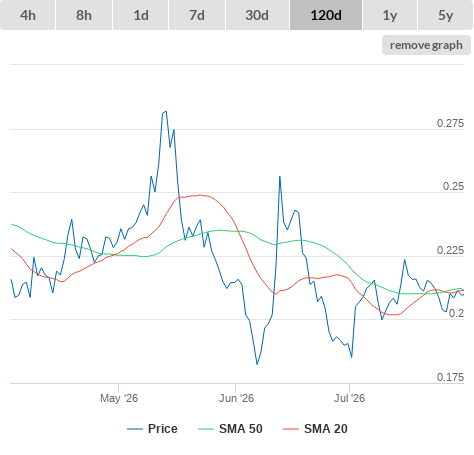Viewport: 474px width, 455px height.
Task: Click the 0.2 y-axis label
Action: tap(456, 313)
